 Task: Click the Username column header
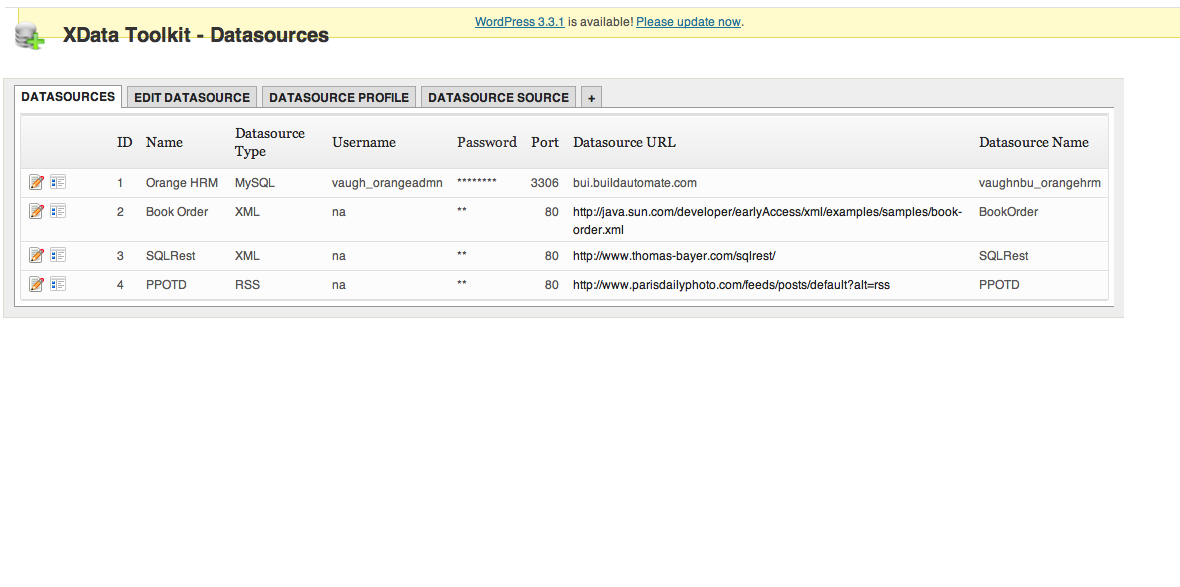363,142
